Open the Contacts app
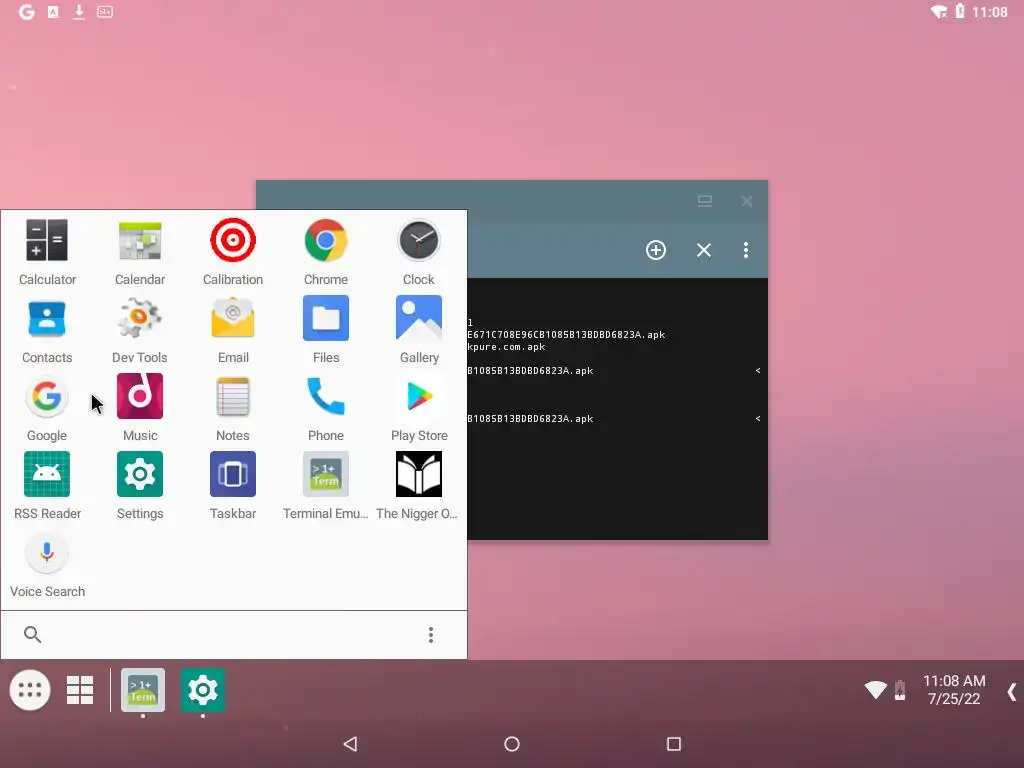 click(x=47, y=330)
